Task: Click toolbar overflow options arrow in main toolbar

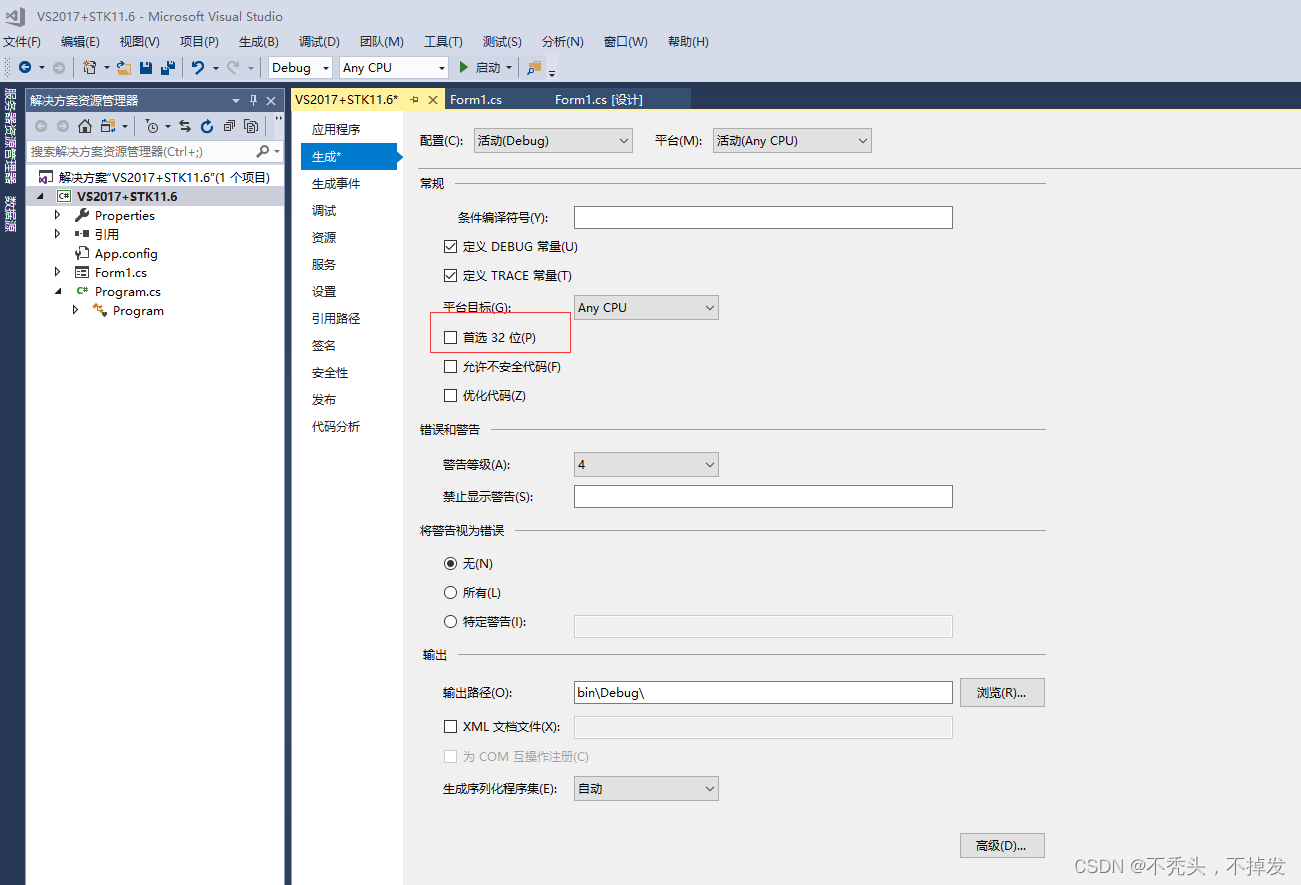Action: 552,71
